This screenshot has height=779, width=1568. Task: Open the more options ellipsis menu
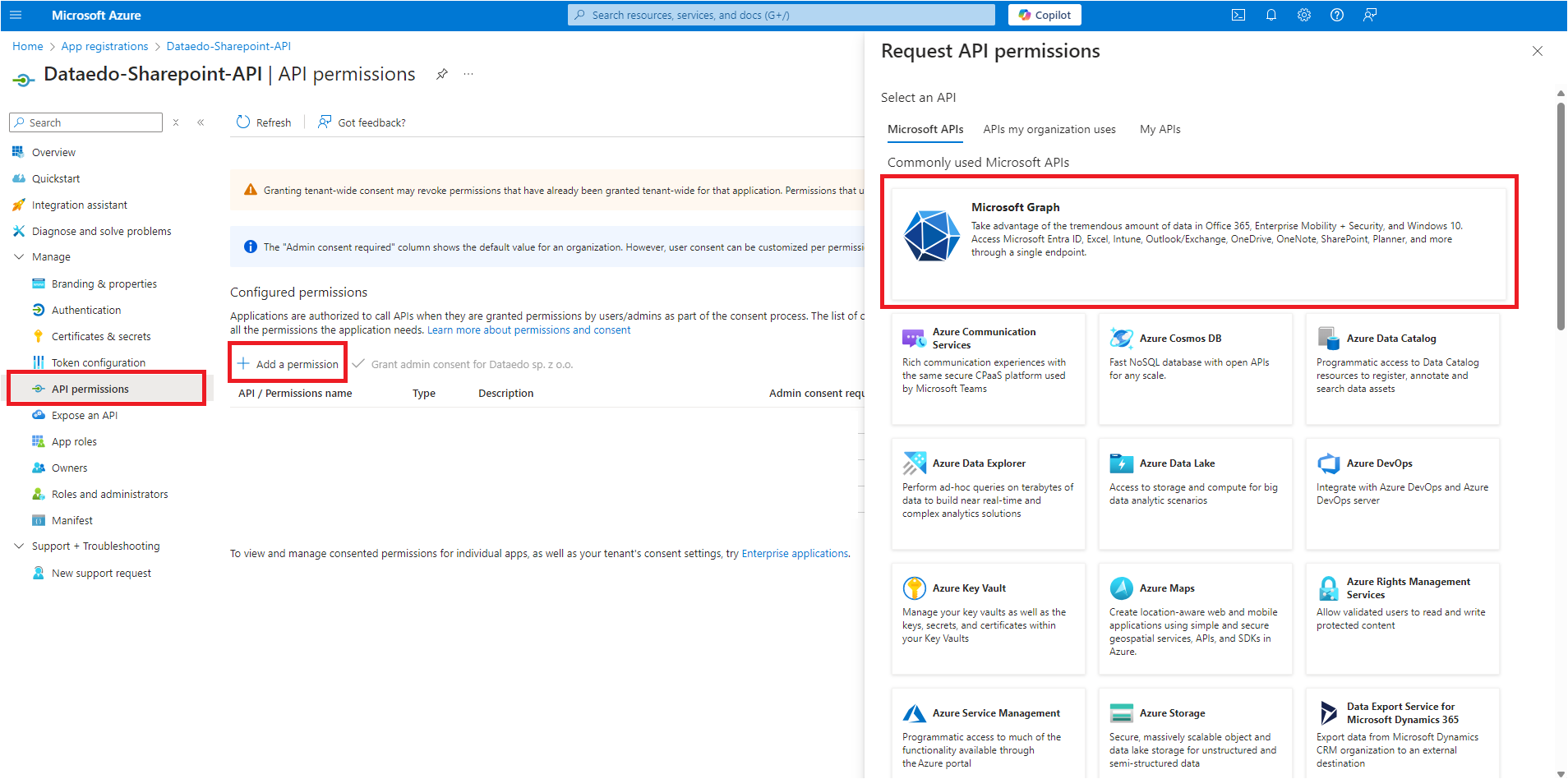pyautogui.click(x=468, y=74)
